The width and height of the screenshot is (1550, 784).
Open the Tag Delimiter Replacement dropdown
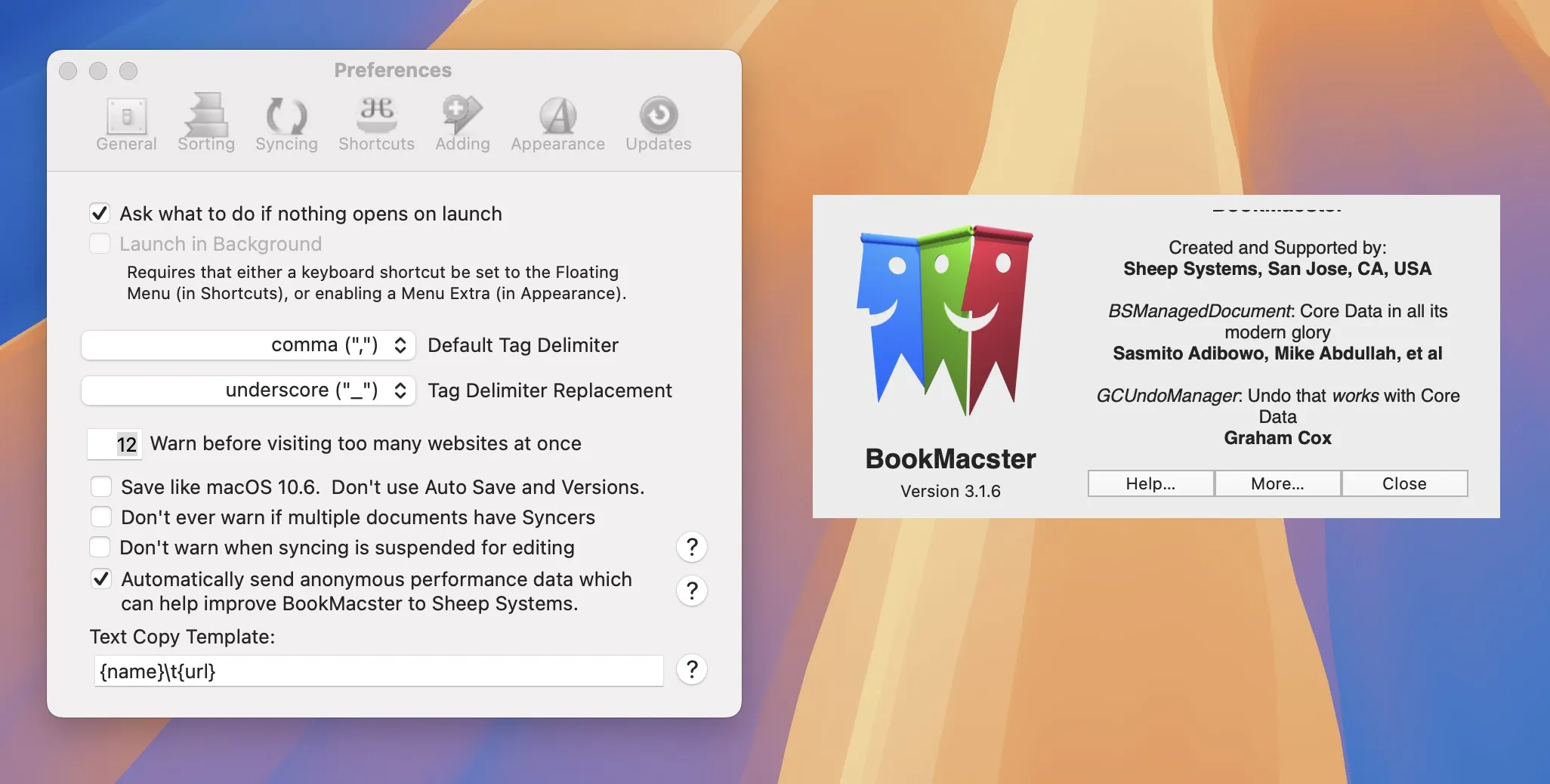coord(249,390)
